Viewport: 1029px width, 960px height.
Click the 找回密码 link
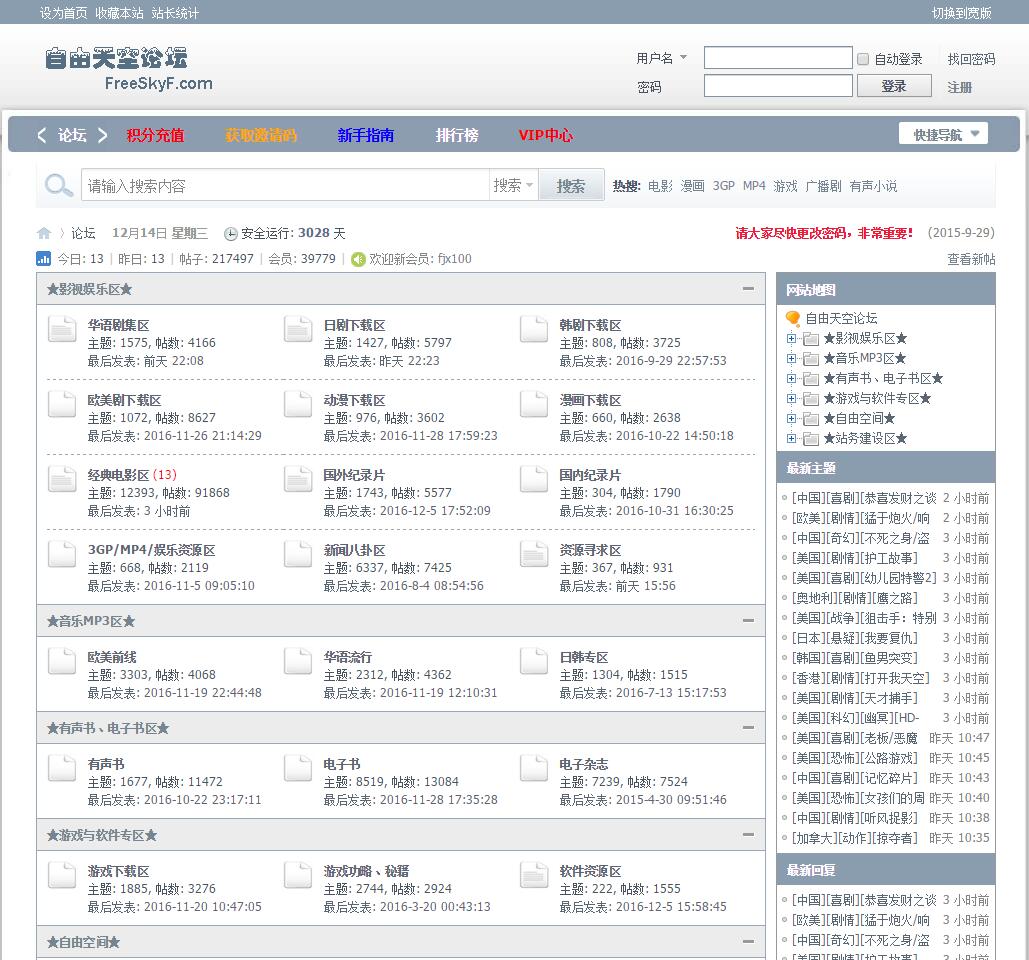point(971,59)
